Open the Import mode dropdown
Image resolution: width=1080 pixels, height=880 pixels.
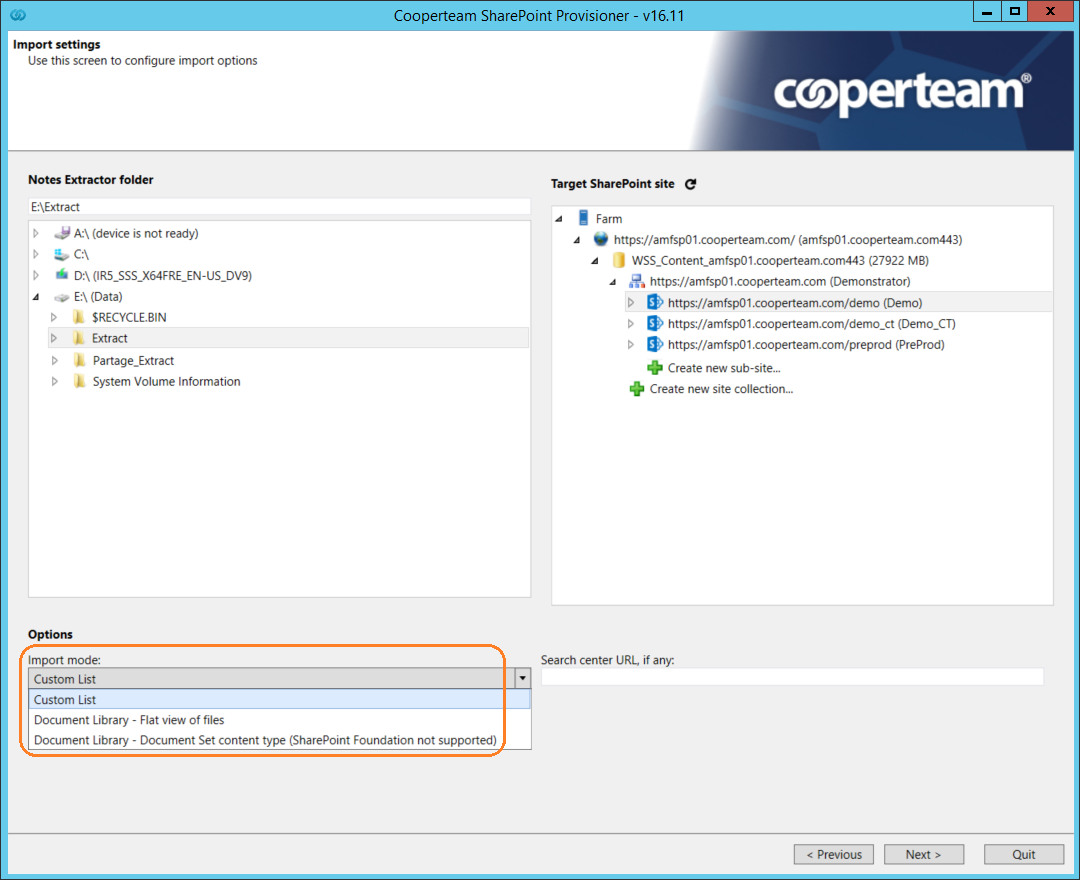coord(521,678)
